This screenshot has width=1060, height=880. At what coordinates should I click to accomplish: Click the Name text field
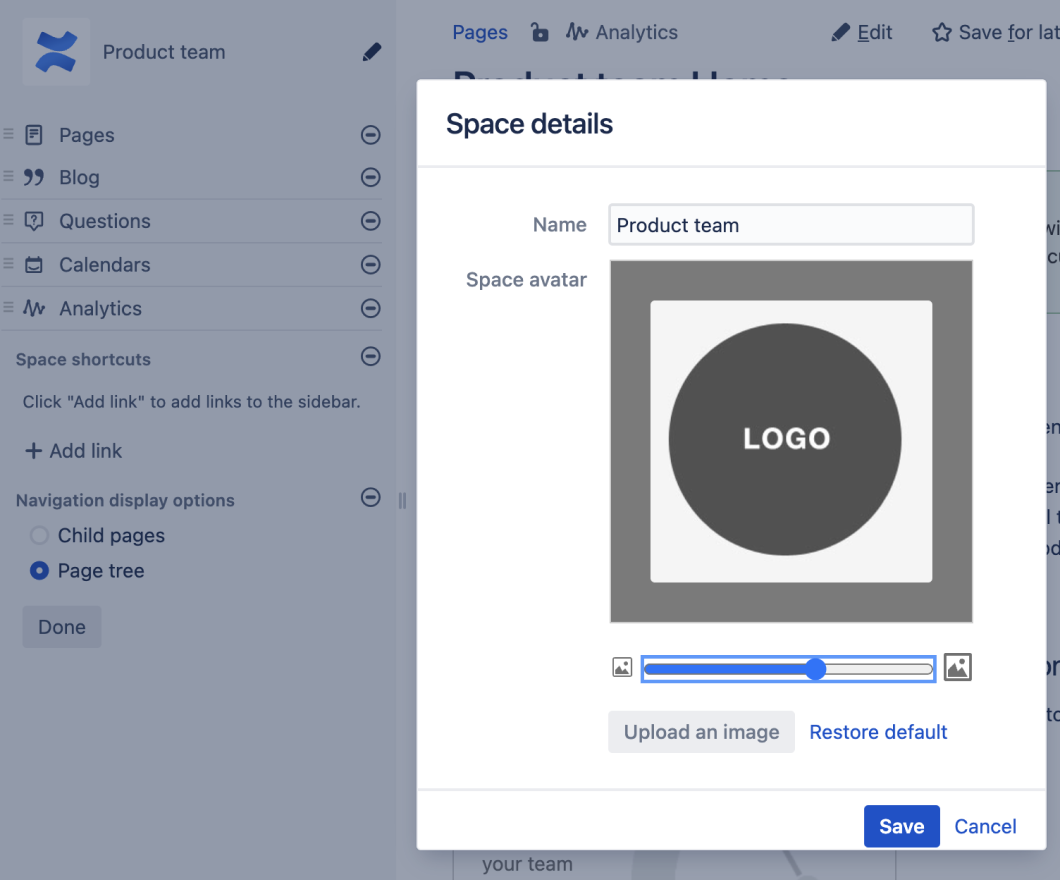[790, 225]
